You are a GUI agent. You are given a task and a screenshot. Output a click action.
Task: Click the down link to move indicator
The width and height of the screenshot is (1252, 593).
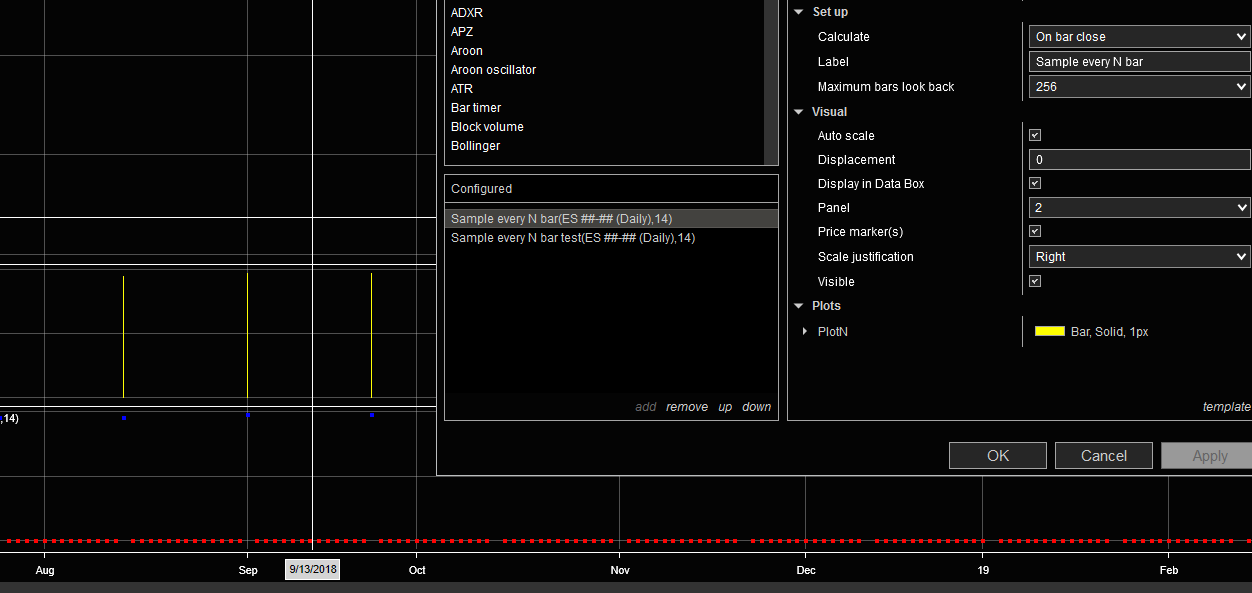click(x=757, y=407)
